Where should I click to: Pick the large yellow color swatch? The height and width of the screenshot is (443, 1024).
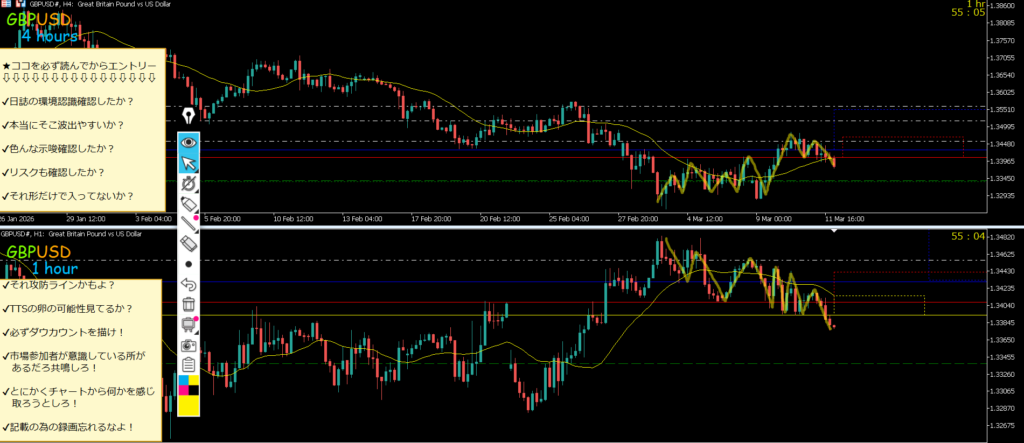[188, 404]
